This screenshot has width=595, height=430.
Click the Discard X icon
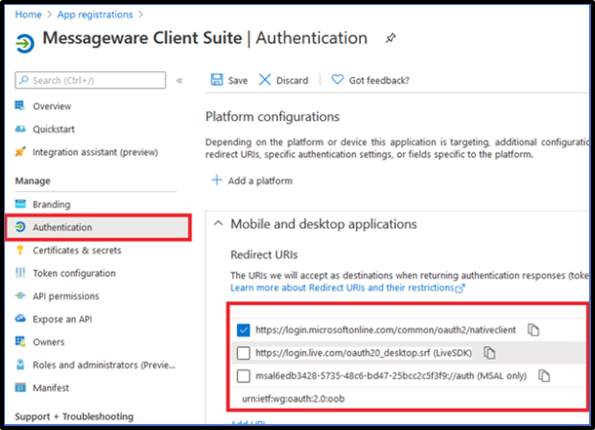pos(264,80)
